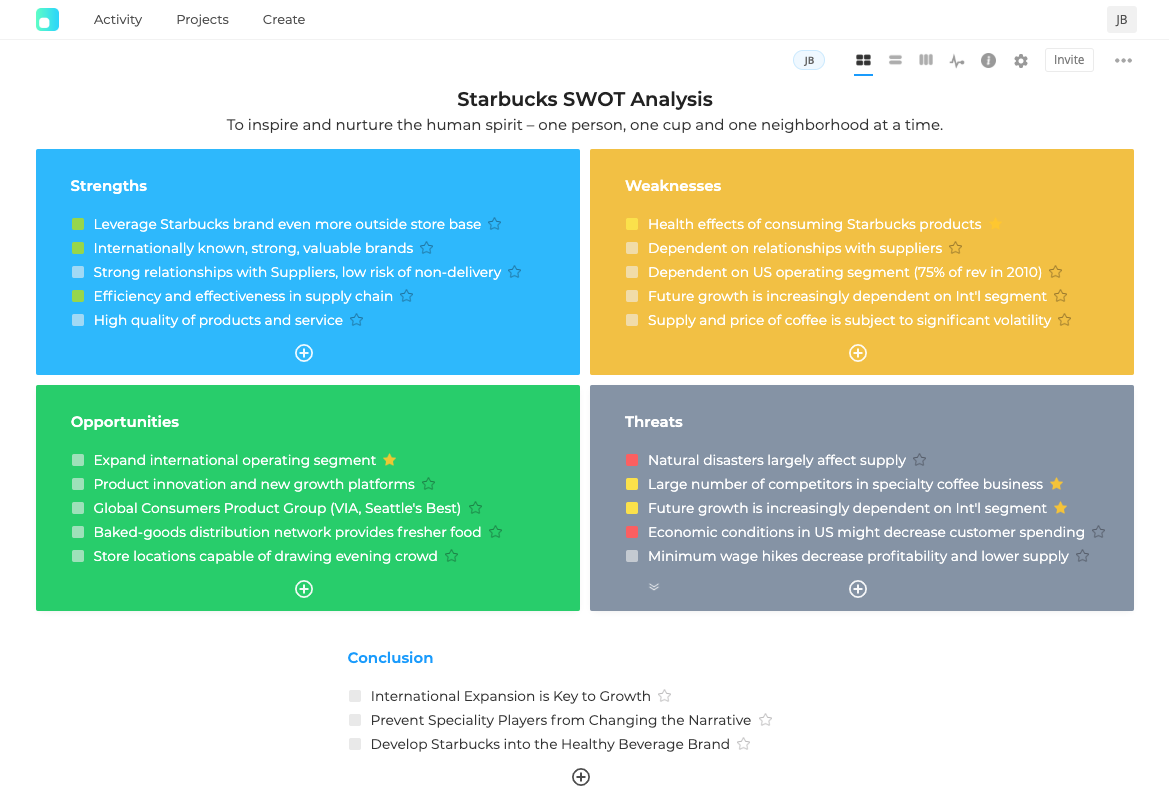Unstar 'Large number of competitors in specialty coffee'
The image size is (1169, 810).
(x=1056, y=484)
